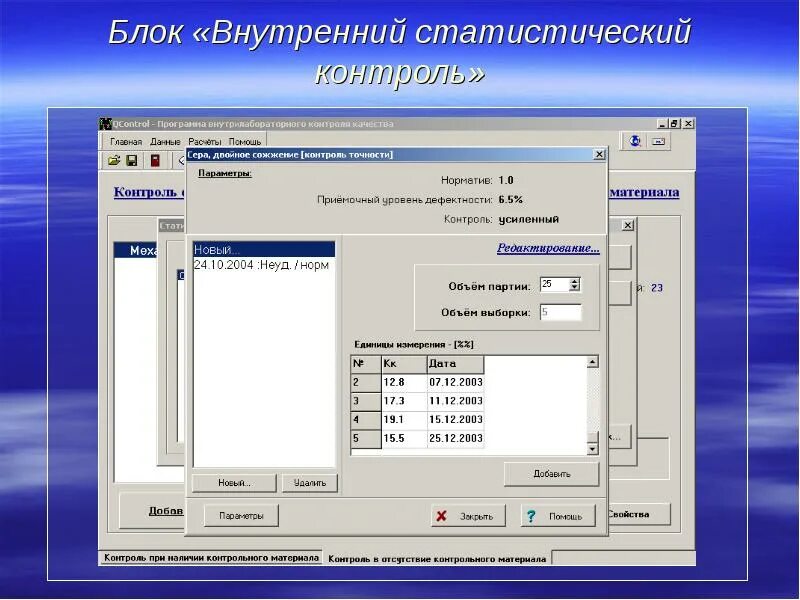Click the QControl application icon in the title bar
Image resolution: width=800 pixels, height=600 pixels.
[x=106, y=124]
